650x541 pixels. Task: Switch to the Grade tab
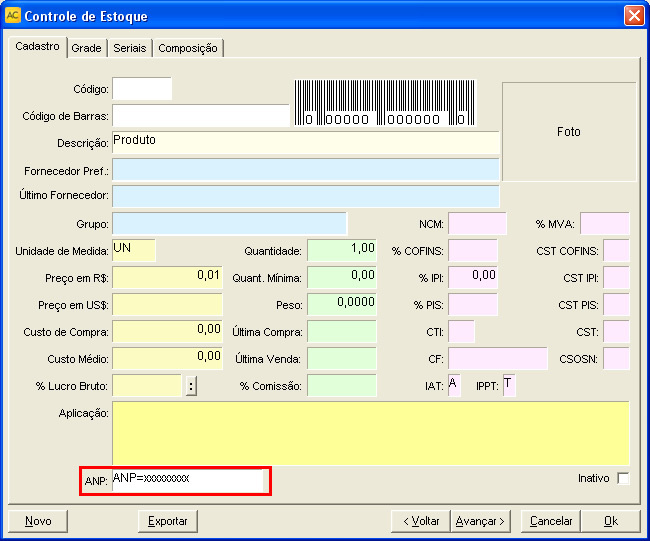pyautogui.click(x=86, y=48)
